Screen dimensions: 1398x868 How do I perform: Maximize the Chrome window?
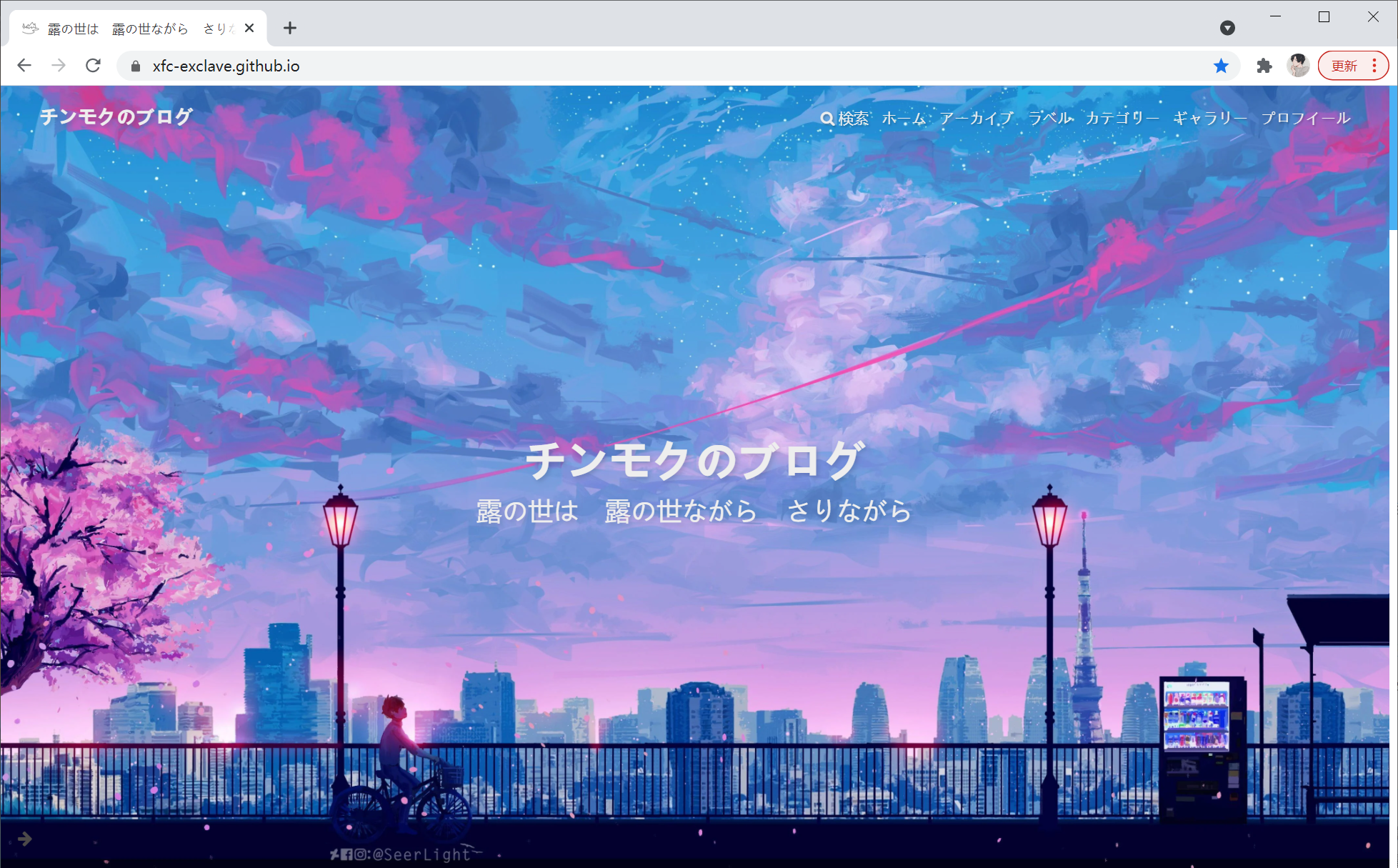(1324, 16)
